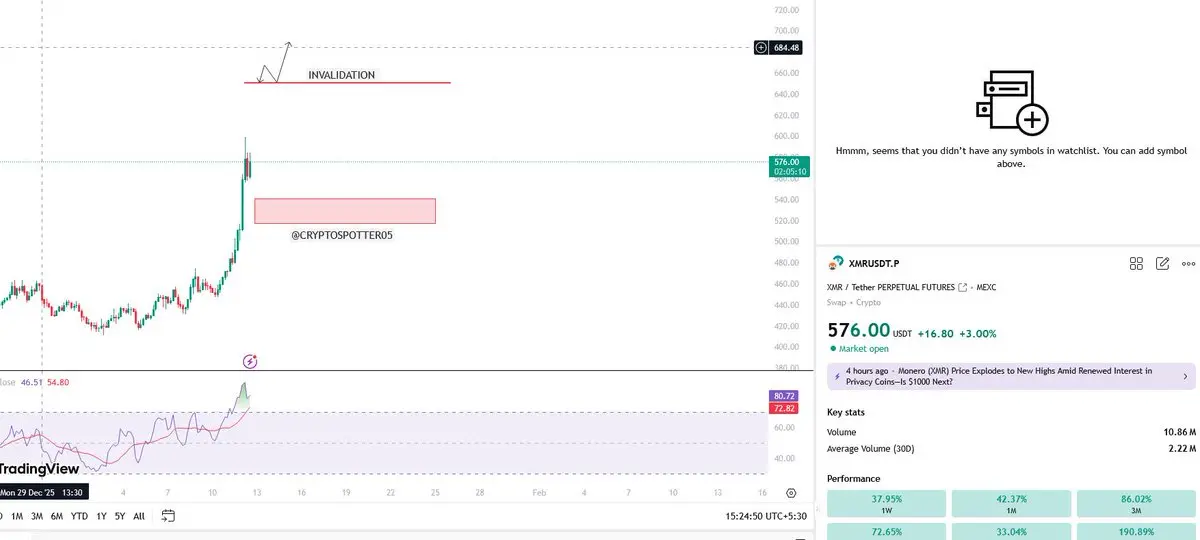Open the symbol grid/details view icon

click(1136, 264)
